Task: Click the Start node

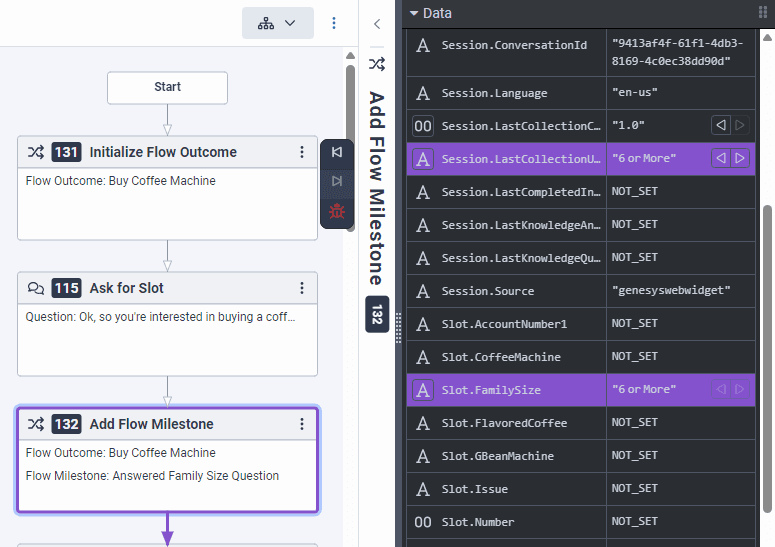Action: (167, 87)
